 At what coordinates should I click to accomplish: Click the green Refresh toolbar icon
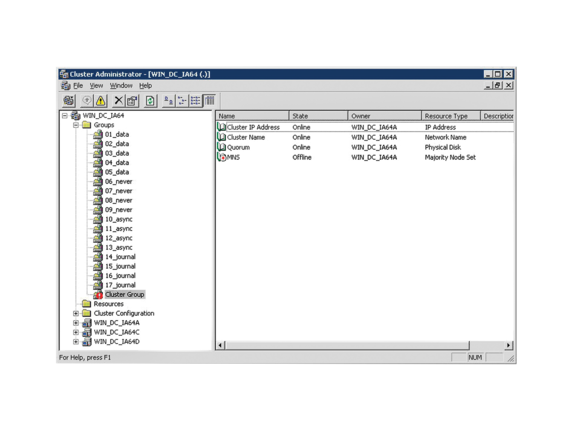pyautogui.click(x=150, y=100)
